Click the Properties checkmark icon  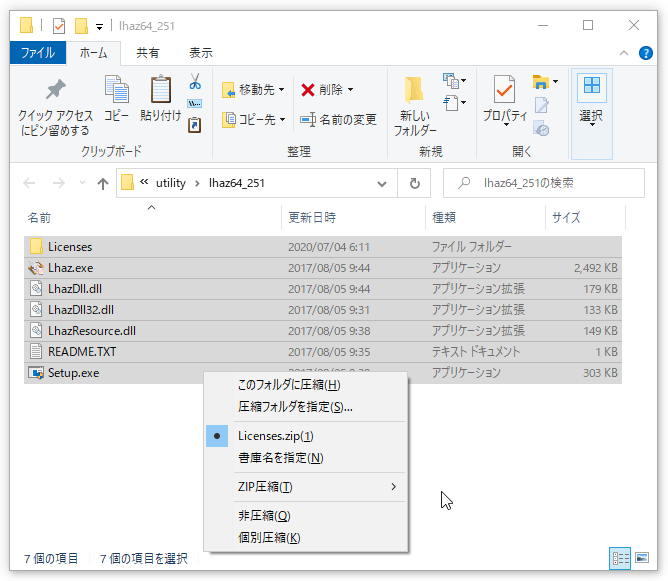coord(504,89)
